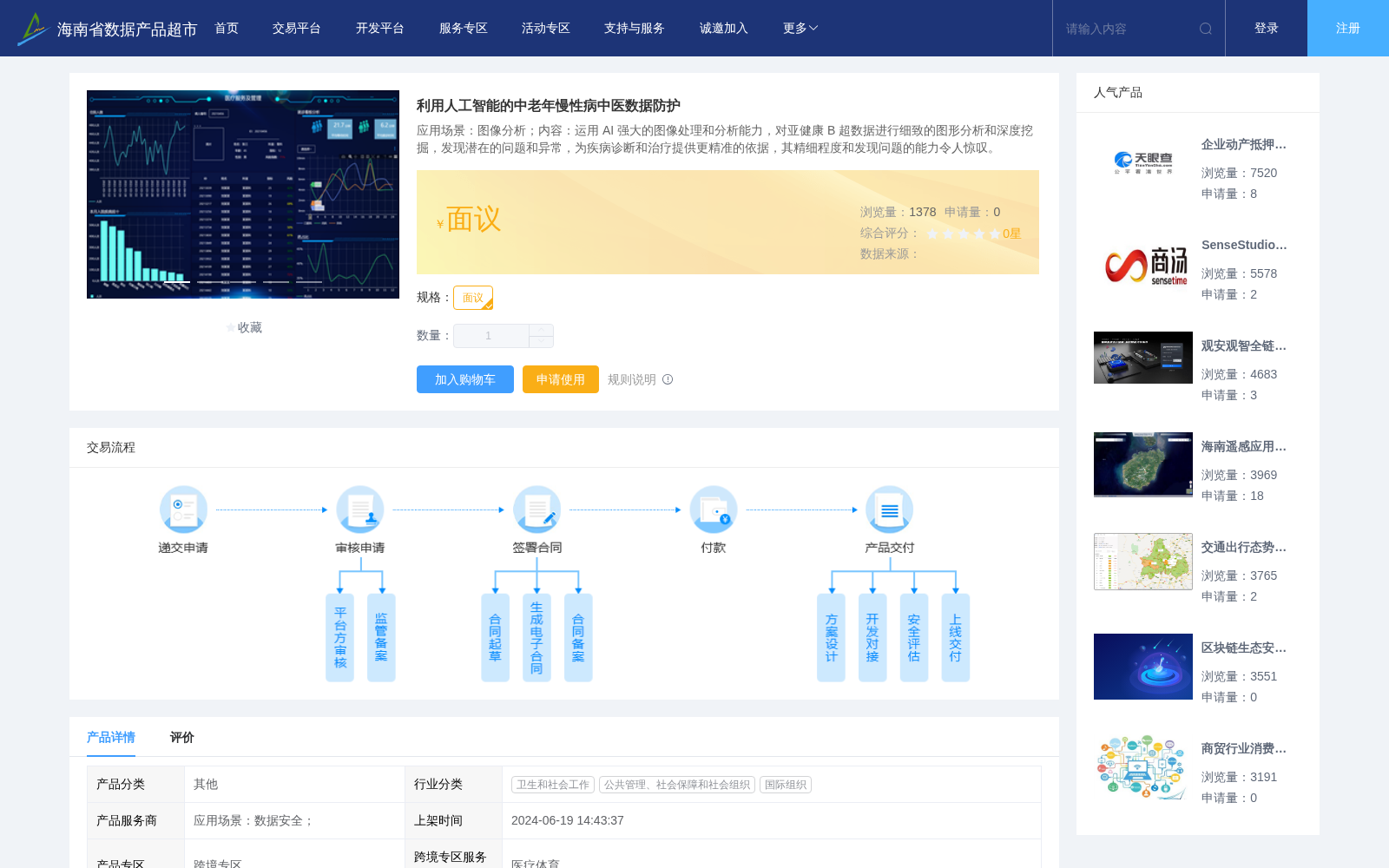Select the 面议 specification option

(473, 298)
